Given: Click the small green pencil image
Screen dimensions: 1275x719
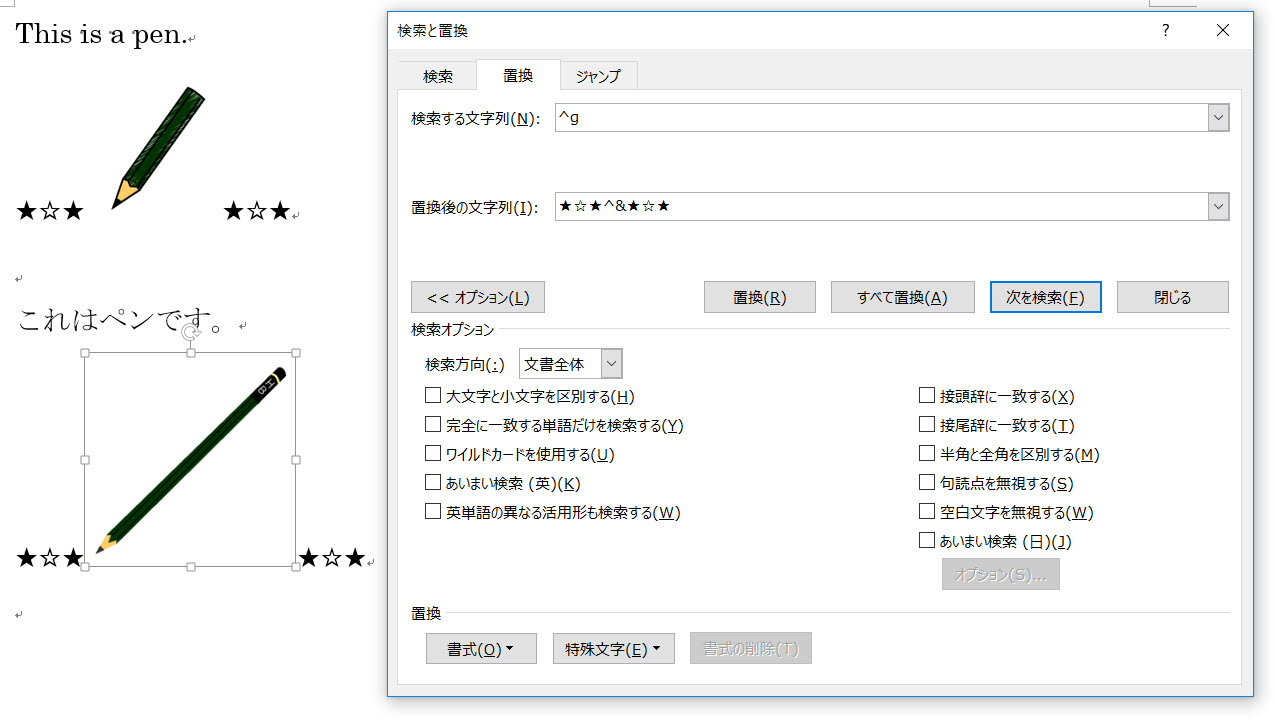Looking at the screenshot, I should 158,147.
